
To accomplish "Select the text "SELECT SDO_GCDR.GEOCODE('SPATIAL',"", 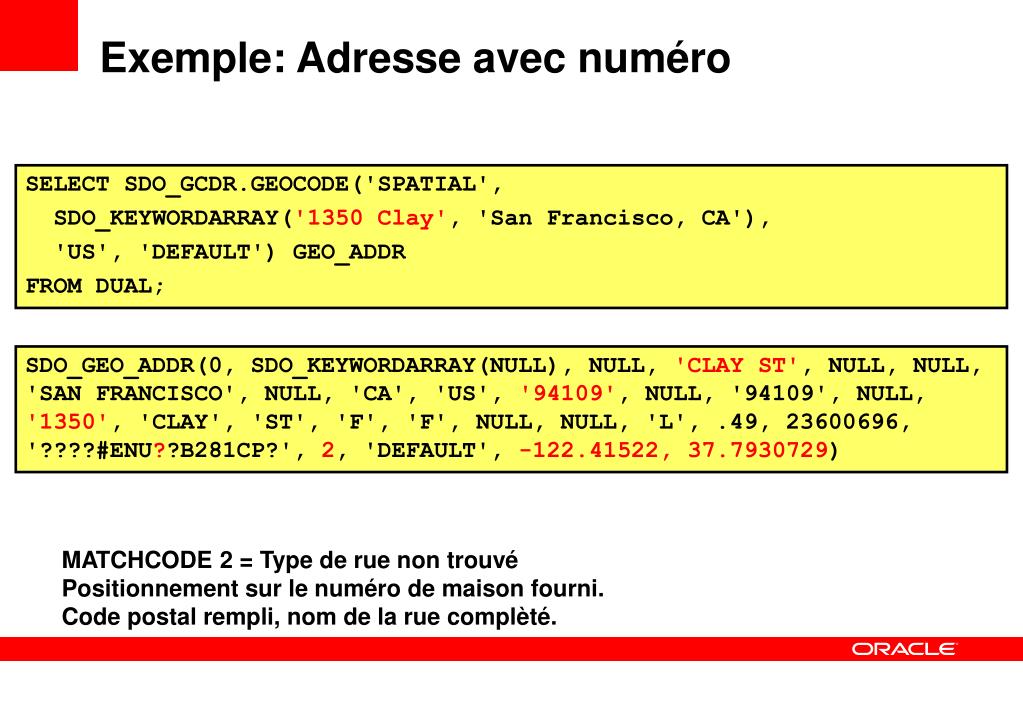I will click(x=264, y=185).
